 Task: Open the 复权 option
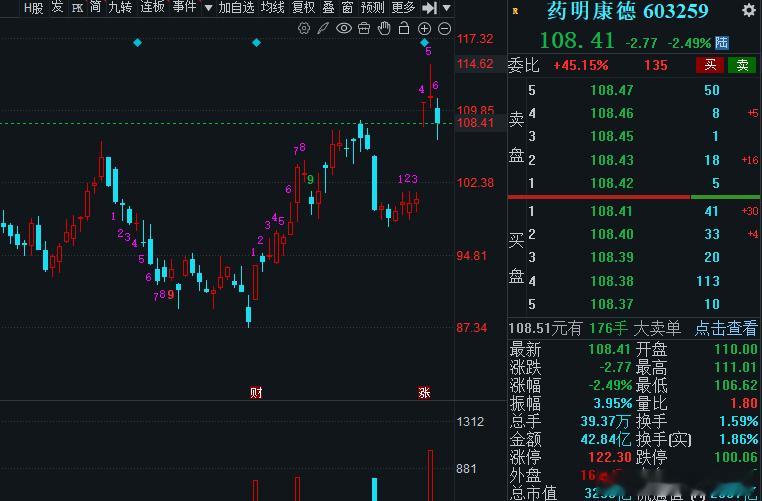304,7
